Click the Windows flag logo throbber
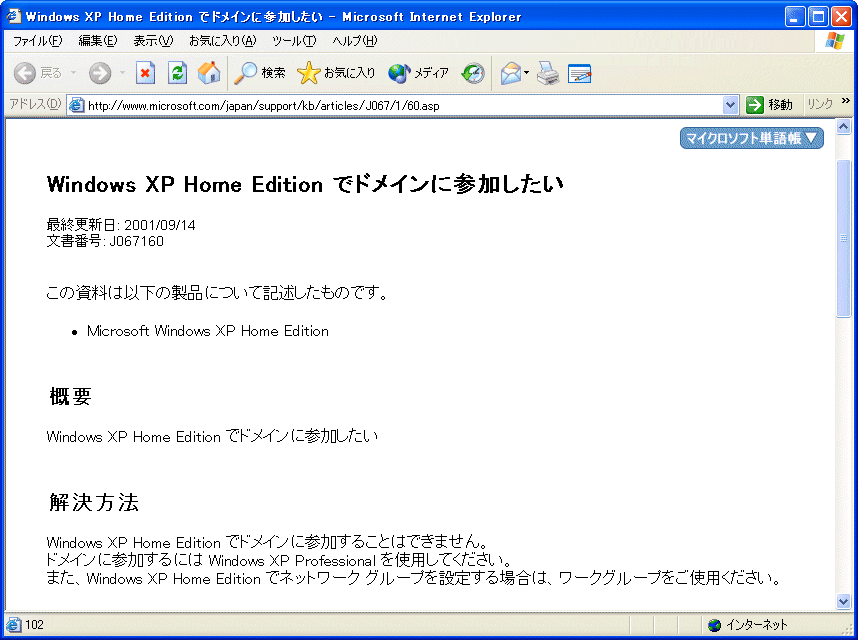This screenshot has width=858, height=640. point(834,40)
